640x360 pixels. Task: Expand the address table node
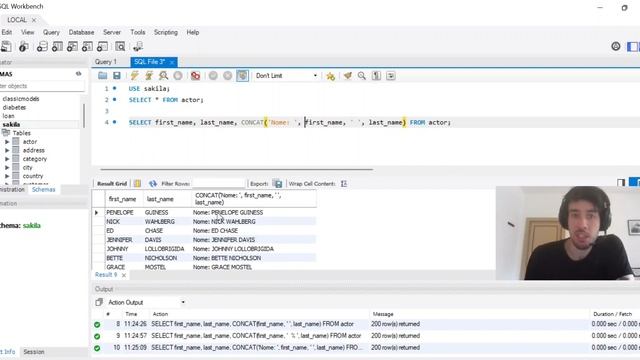pyautogui.click(x=7, y=151)
